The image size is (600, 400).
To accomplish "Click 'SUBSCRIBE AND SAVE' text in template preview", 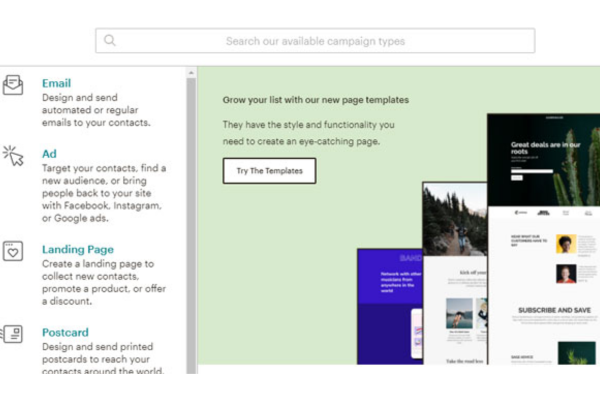I will (554, 310).
